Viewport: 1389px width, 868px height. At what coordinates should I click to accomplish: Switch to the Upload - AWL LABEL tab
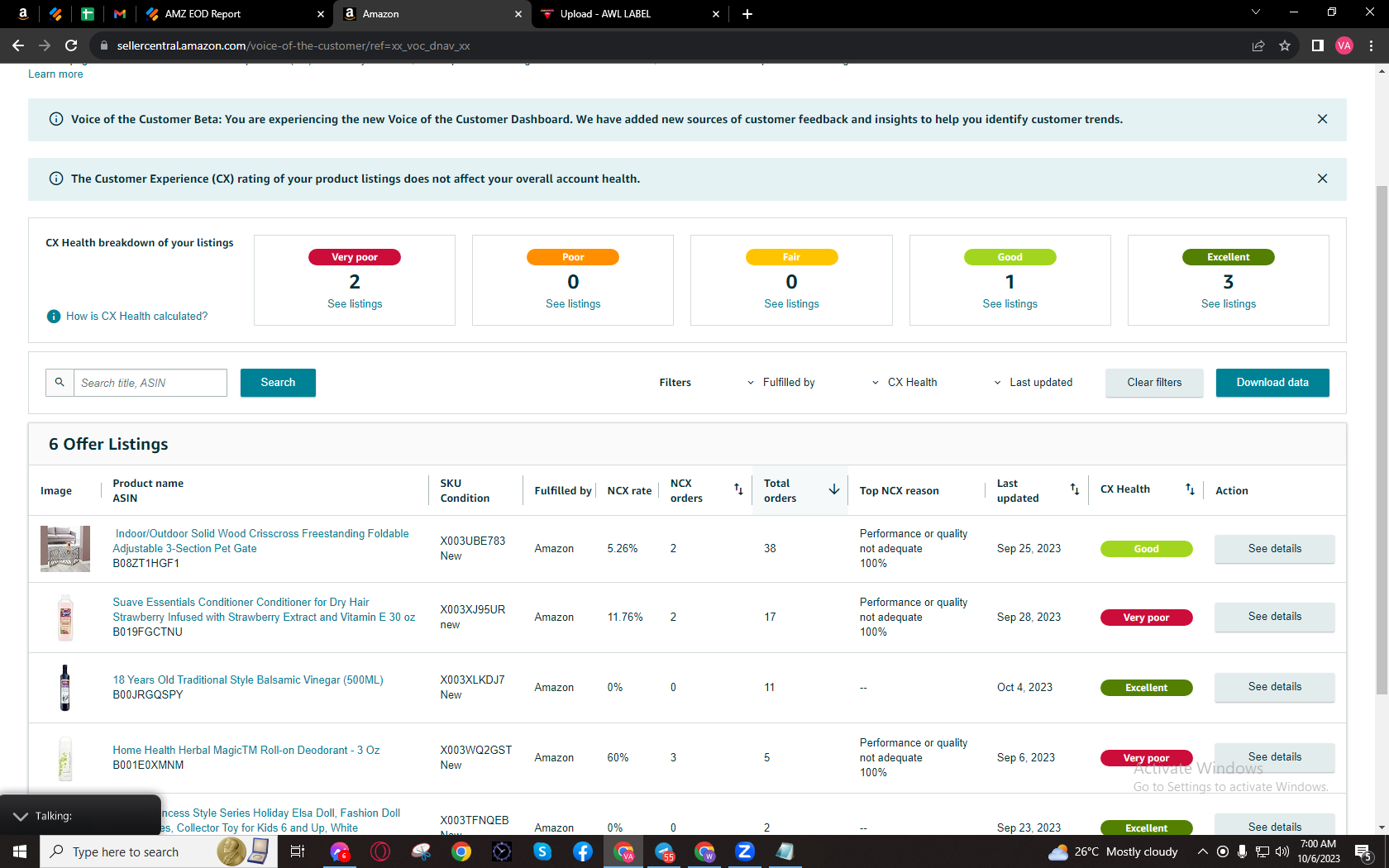coord(630,13)
